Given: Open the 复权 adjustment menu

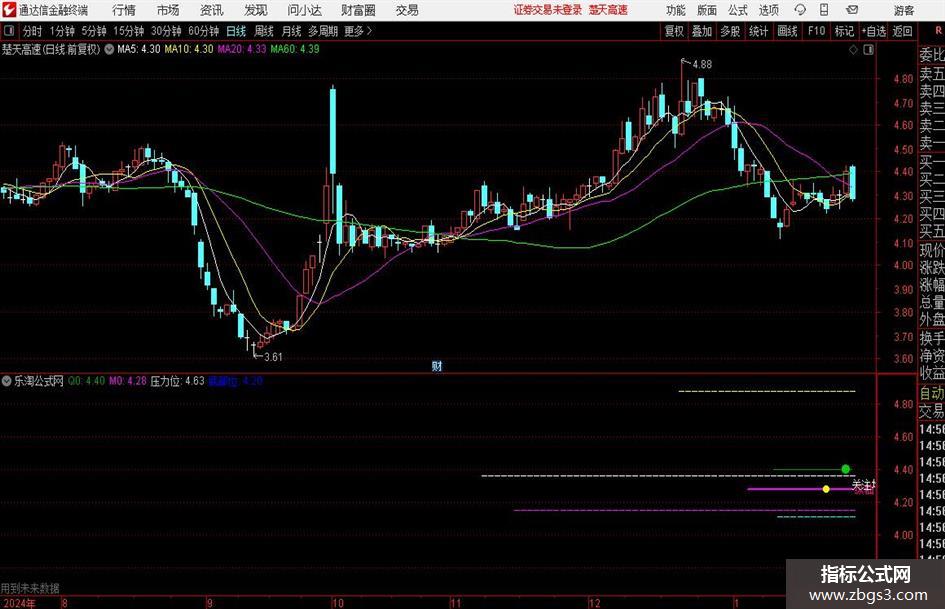Looking at the screenshot, I should click(674, 31).
